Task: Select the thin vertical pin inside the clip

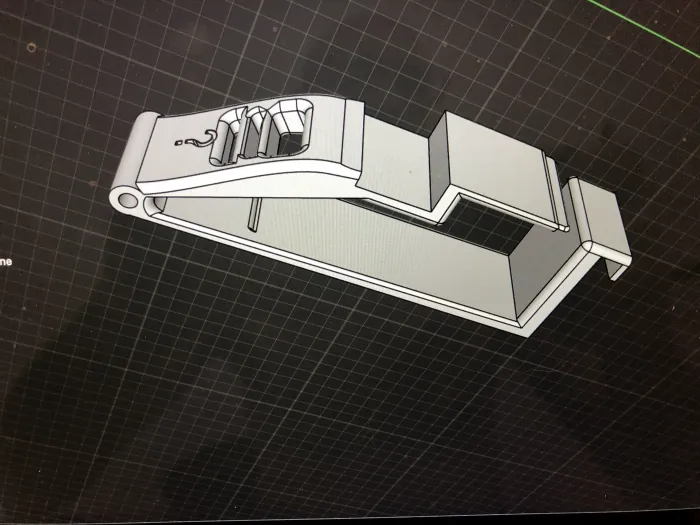Action: pos(253,215)
